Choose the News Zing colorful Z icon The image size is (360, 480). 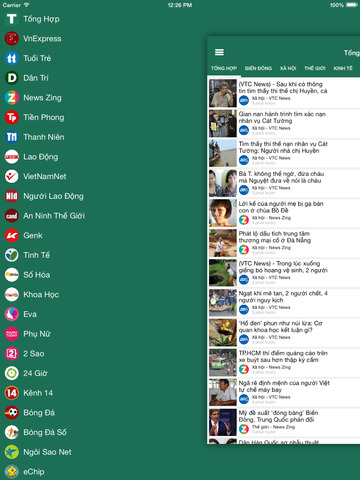pos(12,98)
